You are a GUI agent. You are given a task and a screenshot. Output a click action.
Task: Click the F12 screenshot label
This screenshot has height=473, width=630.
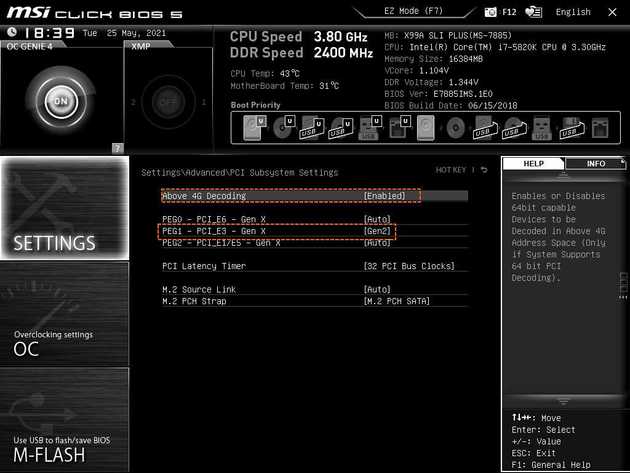click(x=509, y=12)
